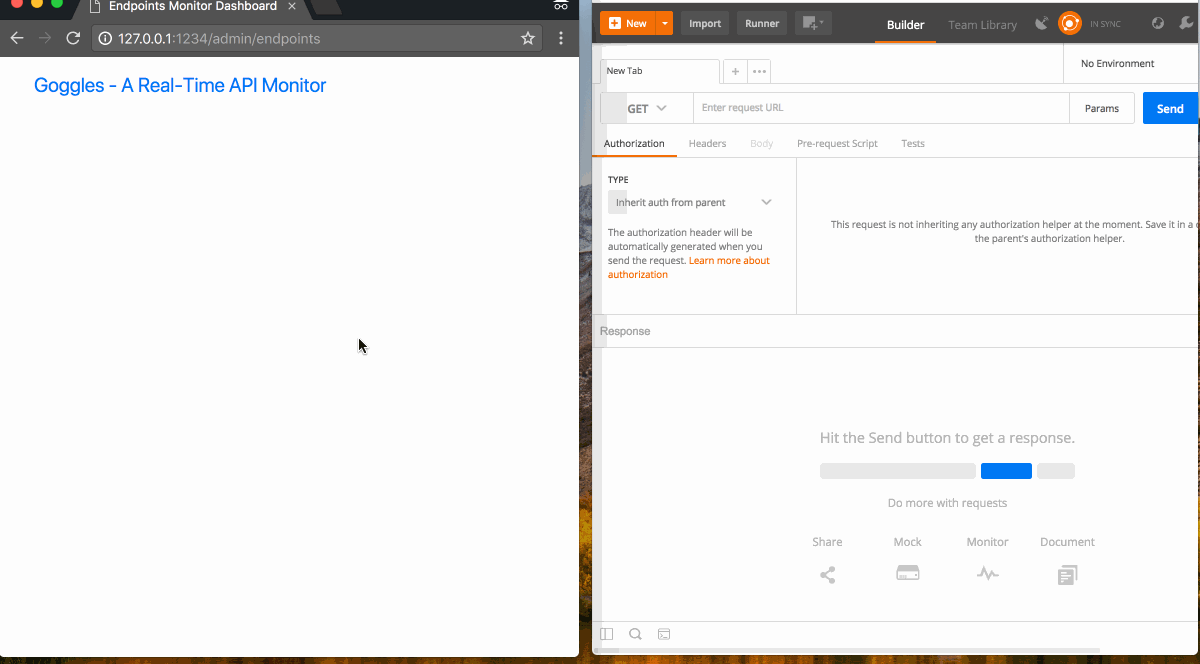Switch to the Headers tab
Image resolution: width=1200 pixels, height=664 pixels.
tap(707, 143)
